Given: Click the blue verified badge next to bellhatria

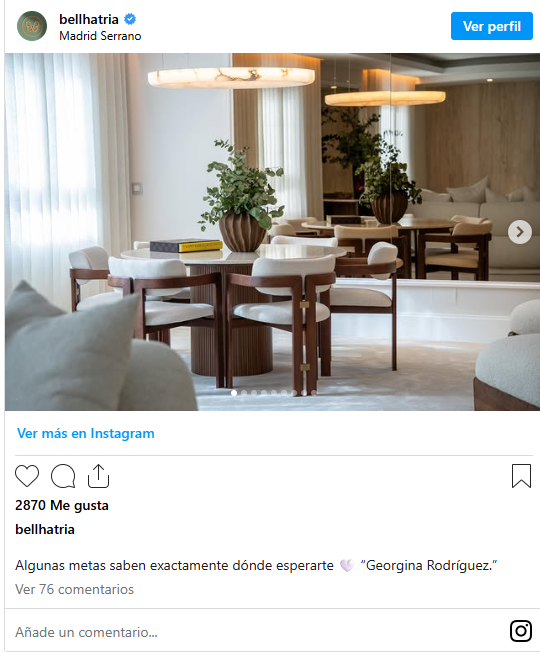Looking at the screenshot, I should click(x=130, y=19).
